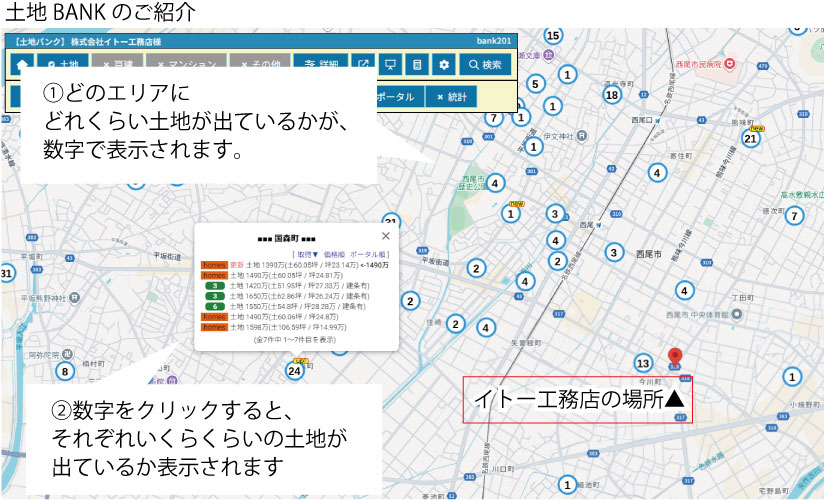This screenshot has width=825, height=500.
Task: Click the map marker numbered 5
Action: 535,84
